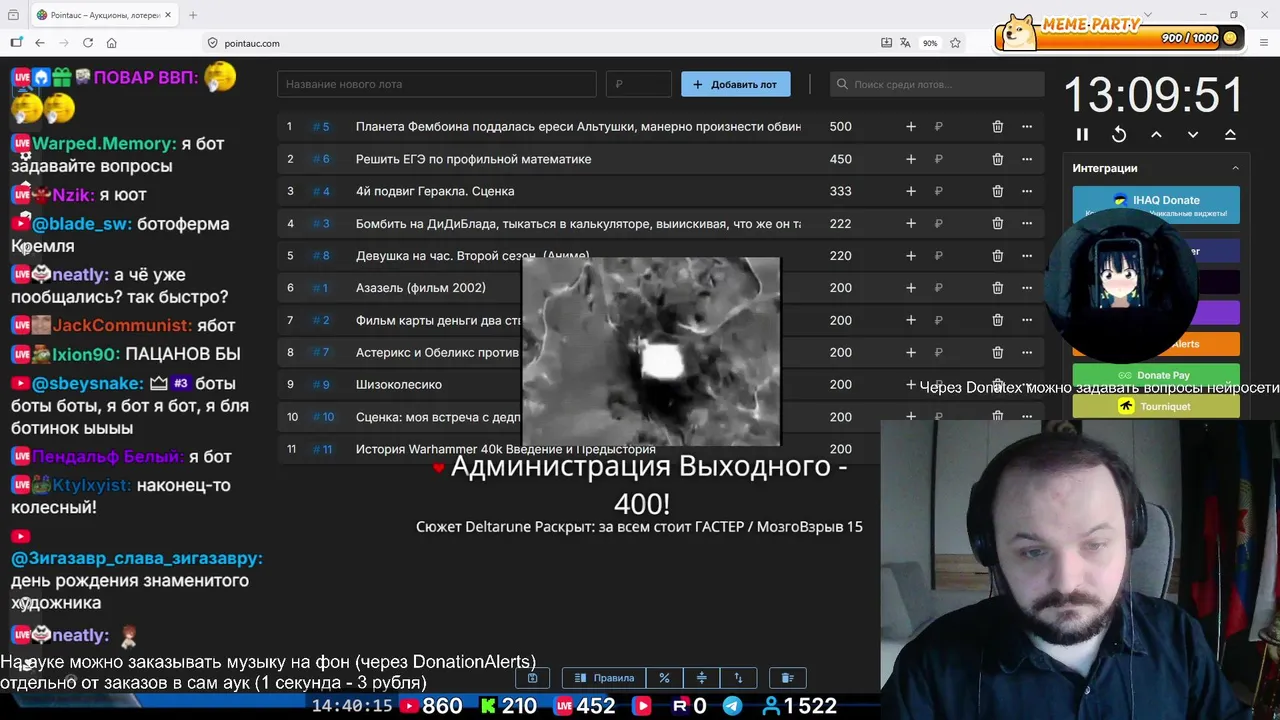
Task: Open the browser hamburger menu
Action: [x=1265, y=43]
